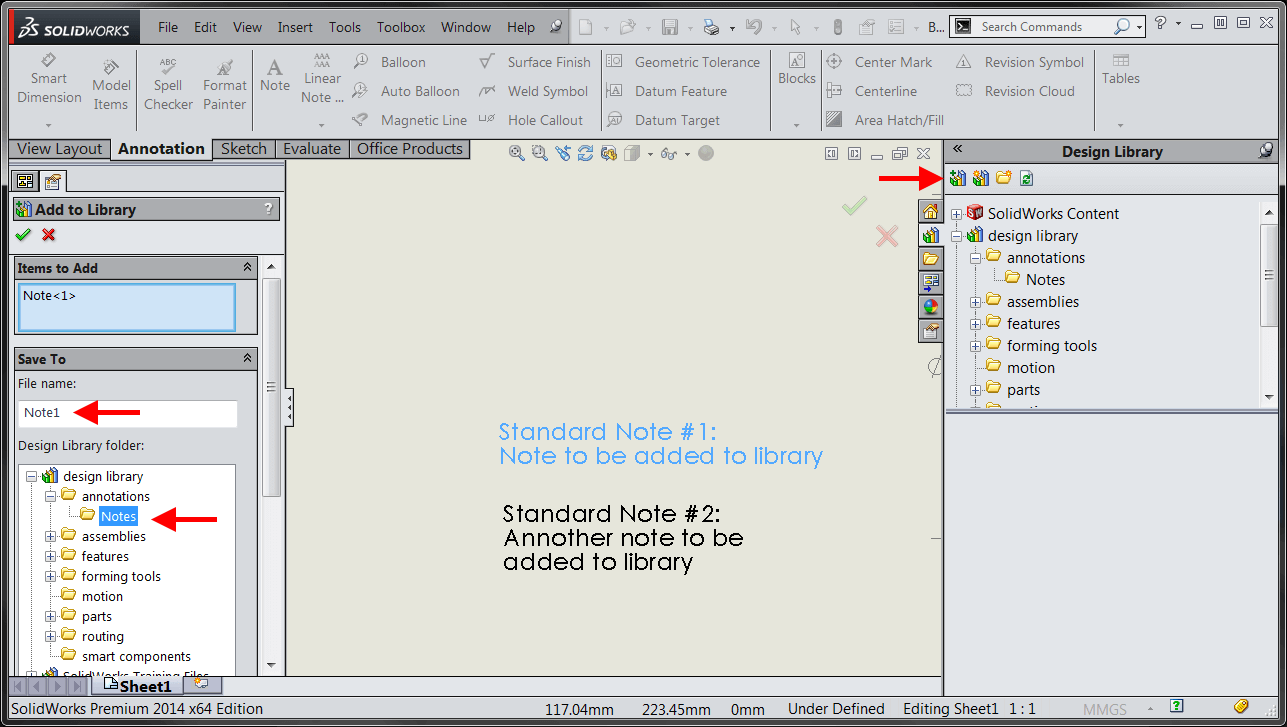1287x727 pixels.
Task: Expand the SolidWorks Content node
Action: (x=957, y=213)
